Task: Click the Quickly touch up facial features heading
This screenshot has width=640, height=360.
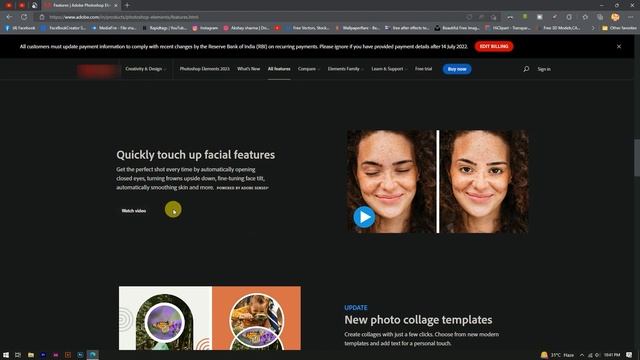Action: [196, 155]
